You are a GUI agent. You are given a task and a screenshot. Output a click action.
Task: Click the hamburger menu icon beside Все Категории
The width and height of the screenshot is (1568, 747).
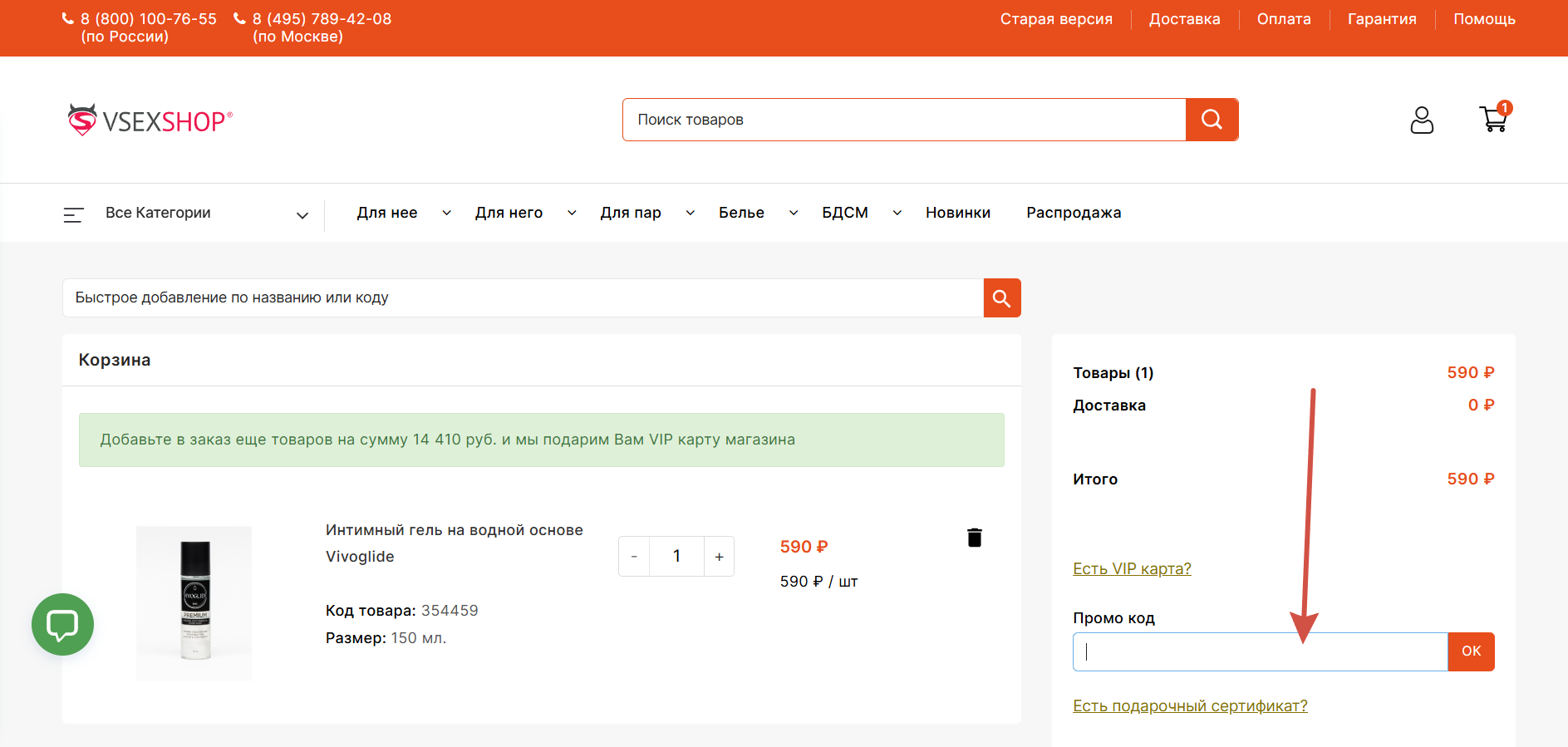(74, 215)
